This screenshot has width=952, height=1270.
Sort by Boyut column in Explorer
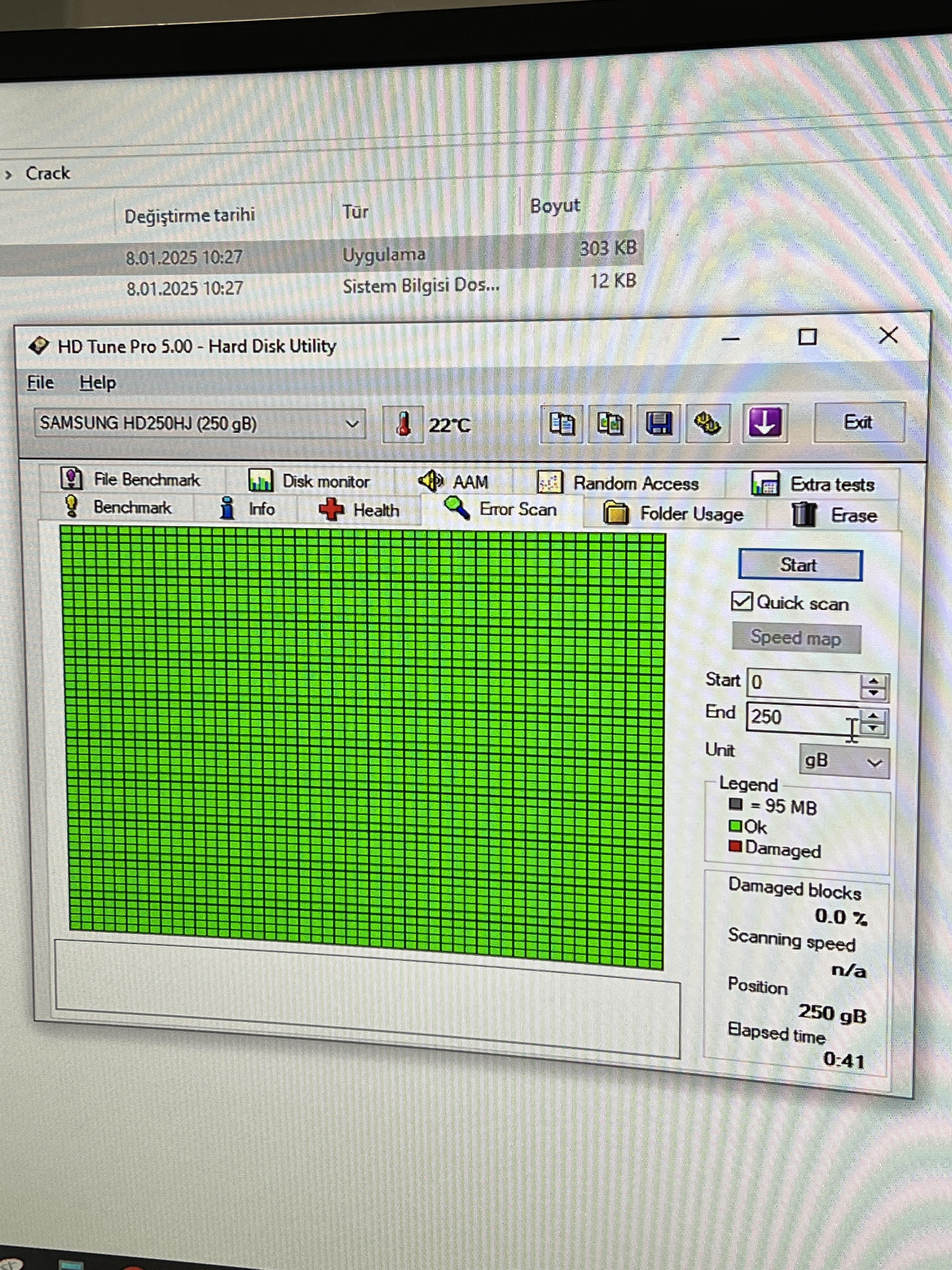(x=555, y=206)
